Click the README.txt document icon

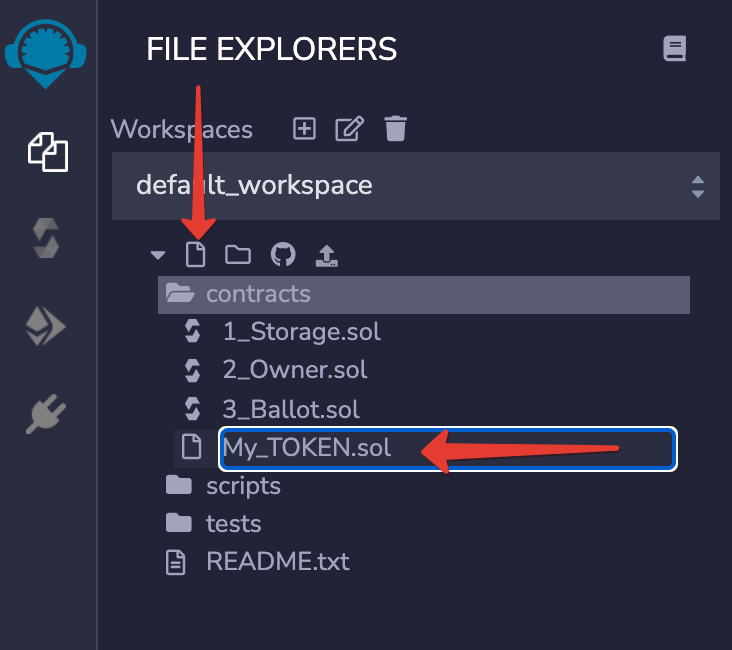176,562
